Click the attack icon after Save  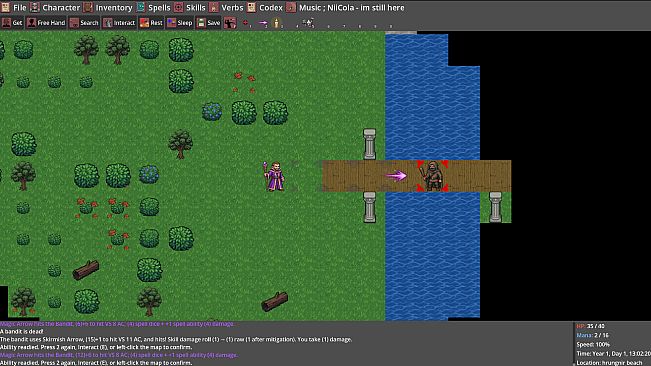point(230,23)
